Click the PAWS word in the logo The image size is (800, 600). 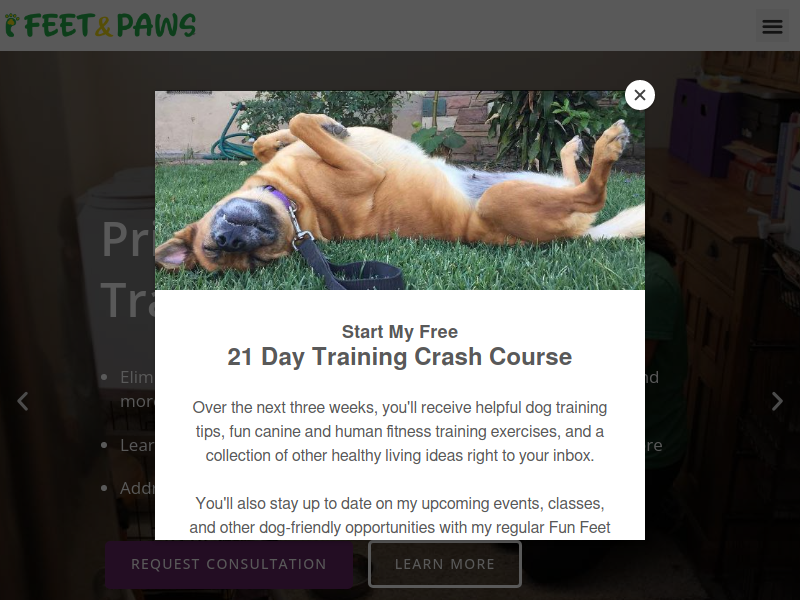coord(156,26)
